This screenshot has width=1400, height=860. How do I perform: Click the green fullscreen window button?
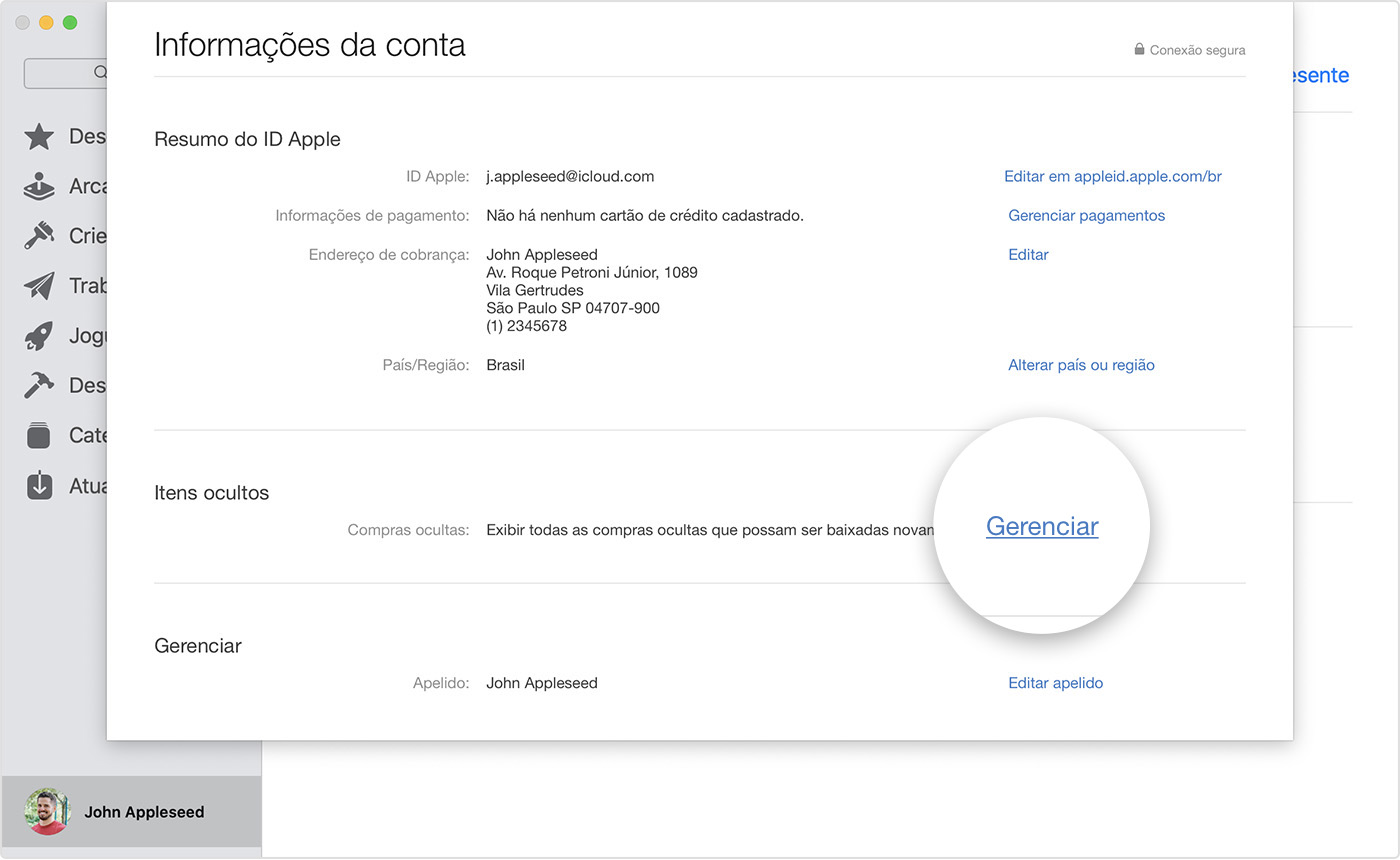click(70, 22)
